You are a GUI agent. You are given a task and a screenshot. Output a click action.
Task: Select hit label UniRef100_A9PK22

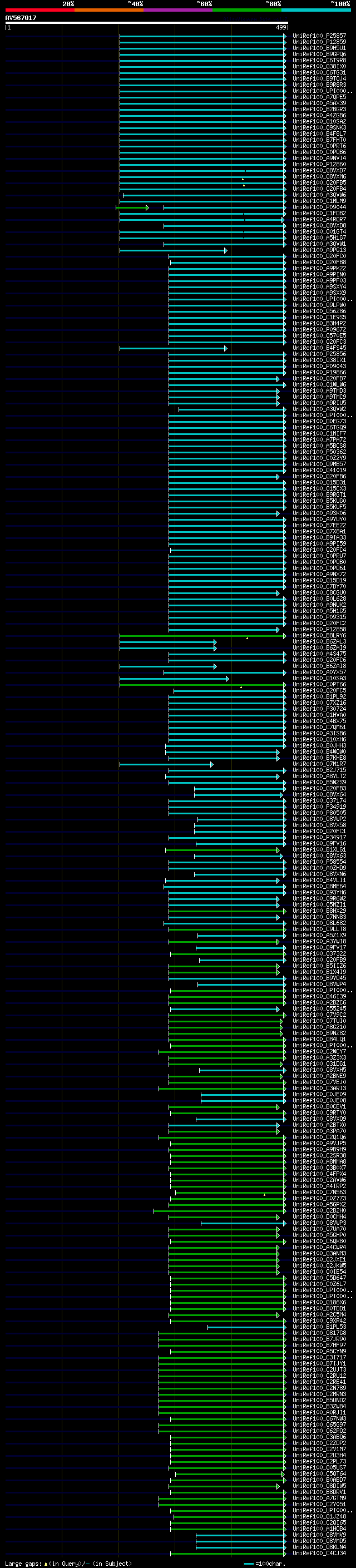[x=319, y=268]
